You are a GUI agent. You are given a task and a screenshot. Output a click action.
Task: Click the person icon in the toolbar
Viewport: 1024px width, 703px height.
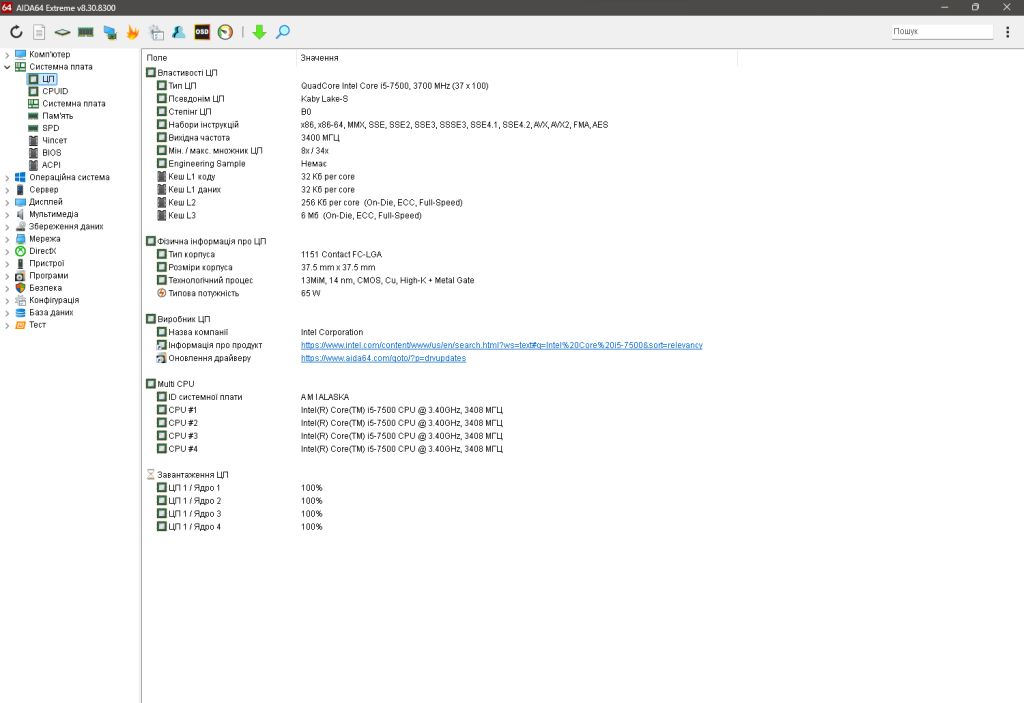[178, 32]
